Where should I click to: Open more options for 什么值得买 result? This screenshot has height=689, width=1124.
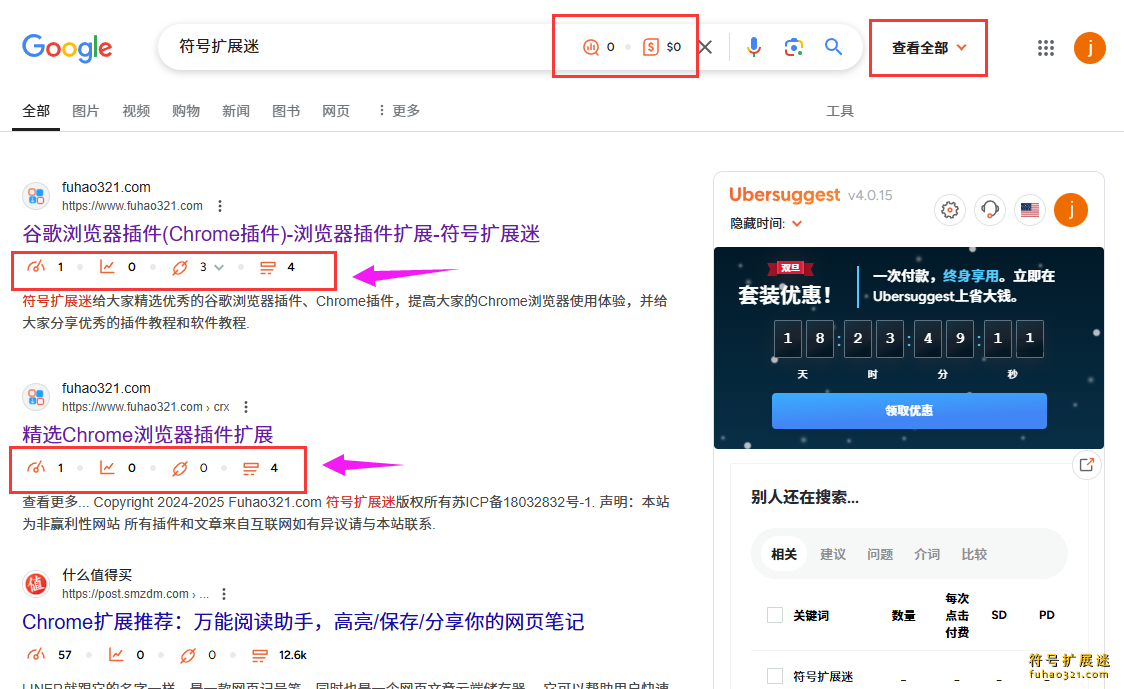pos(224,594)
